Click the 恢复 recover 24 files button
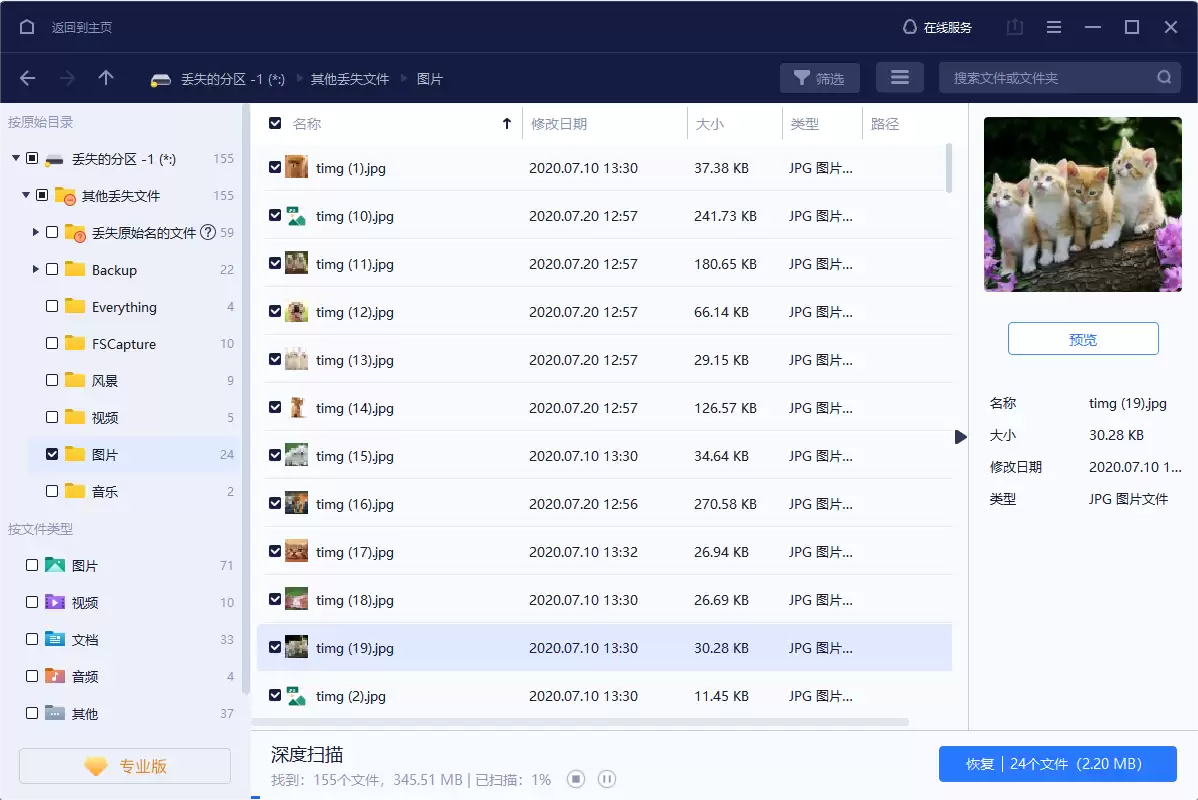This screenshot has height=800, width=1198. [1057, 764]
